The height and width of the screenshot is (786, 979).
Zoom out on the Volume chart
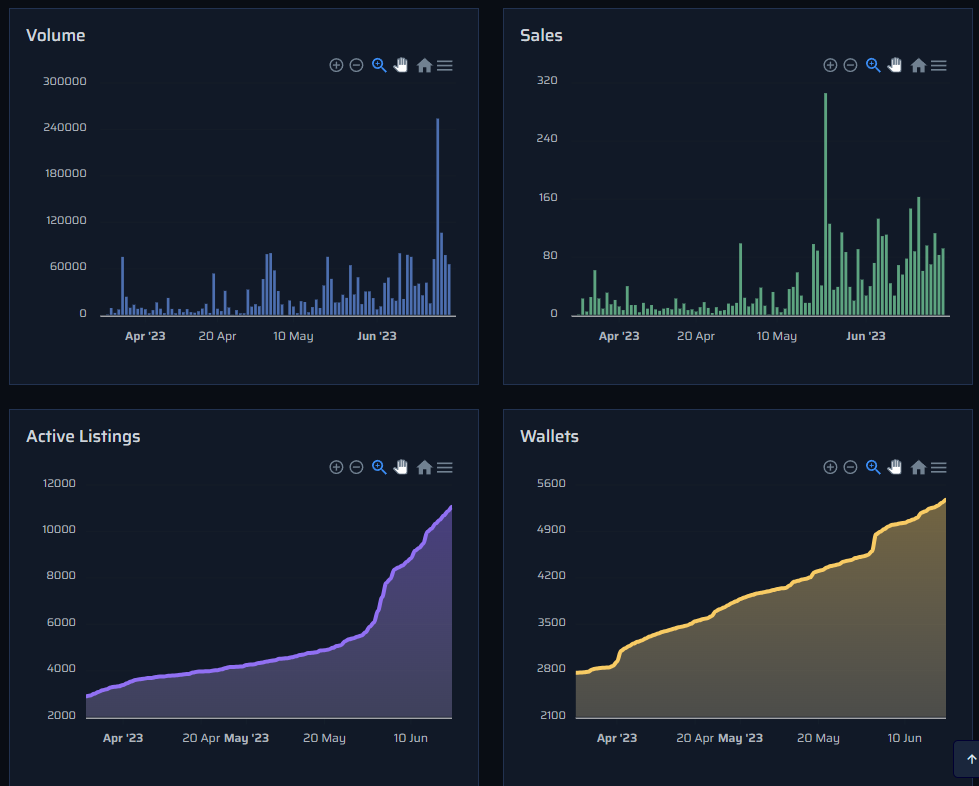(357, 65)
